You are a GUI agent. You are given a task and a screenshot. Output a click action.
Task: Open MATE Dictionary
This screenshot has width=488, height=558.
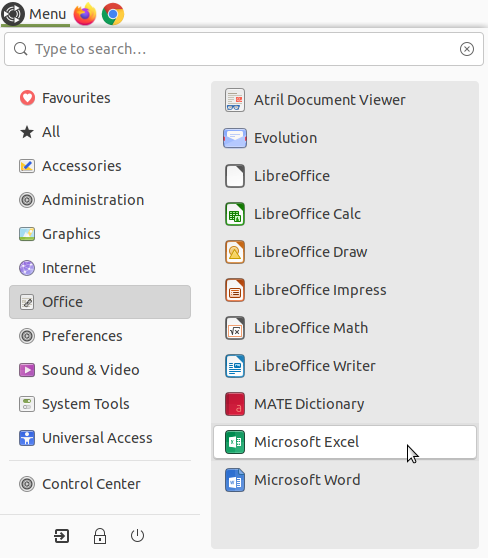pyautogui.click(x=345, y=404)
